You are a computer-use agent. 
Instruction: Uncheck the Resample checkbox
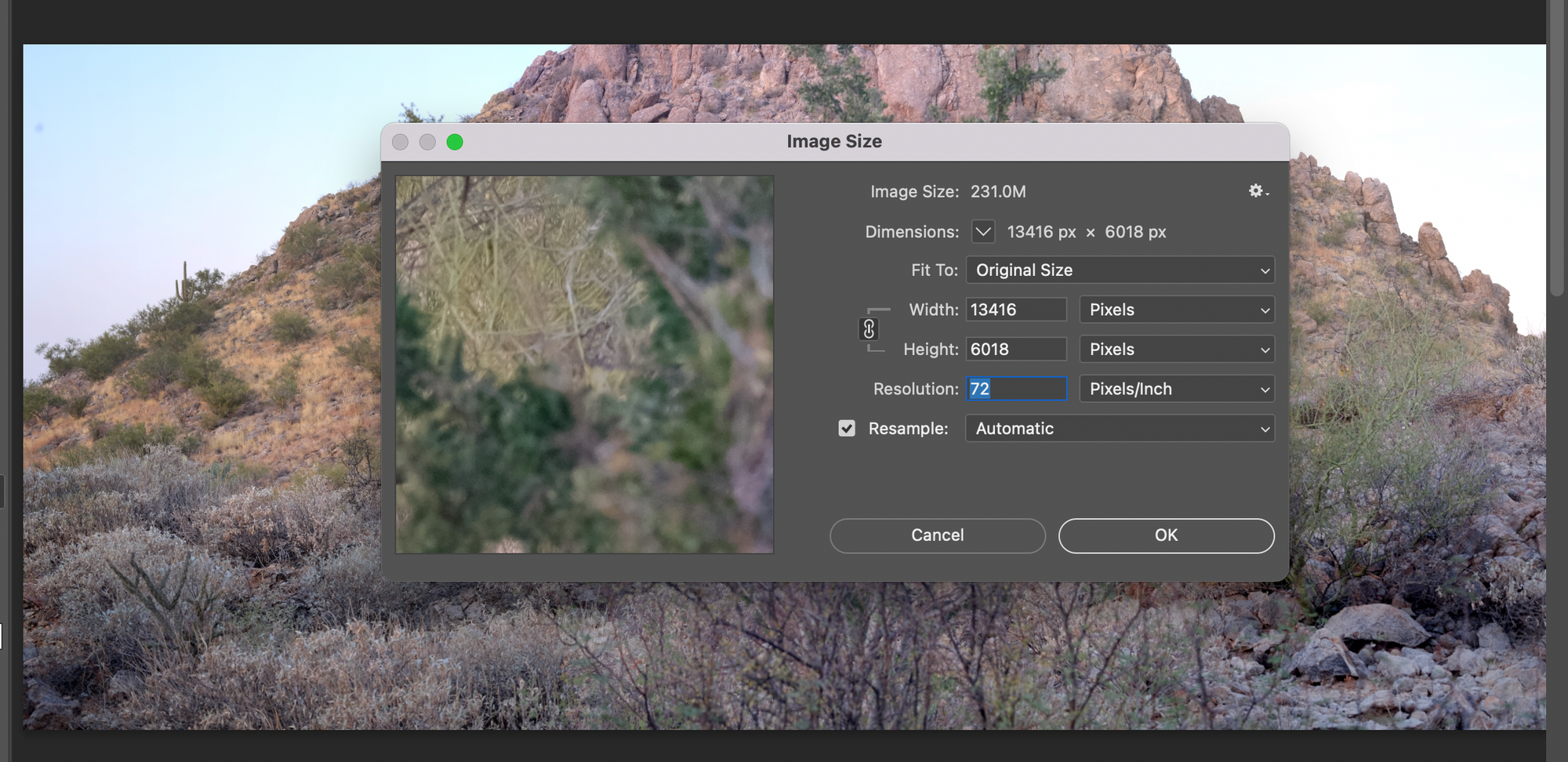point(847,428)
